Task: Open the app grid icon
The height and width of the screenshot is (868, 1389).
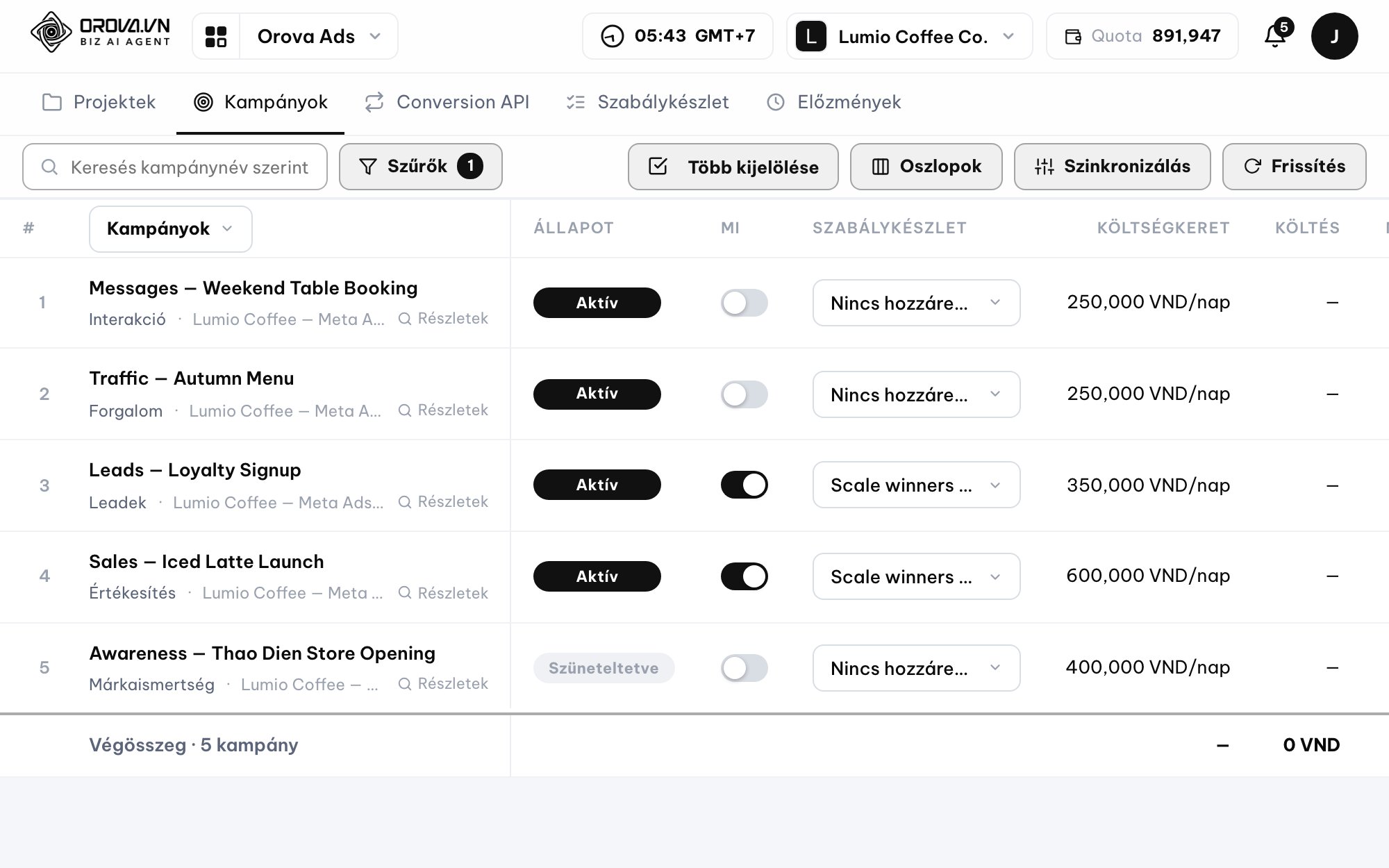Action: (216, 36)
